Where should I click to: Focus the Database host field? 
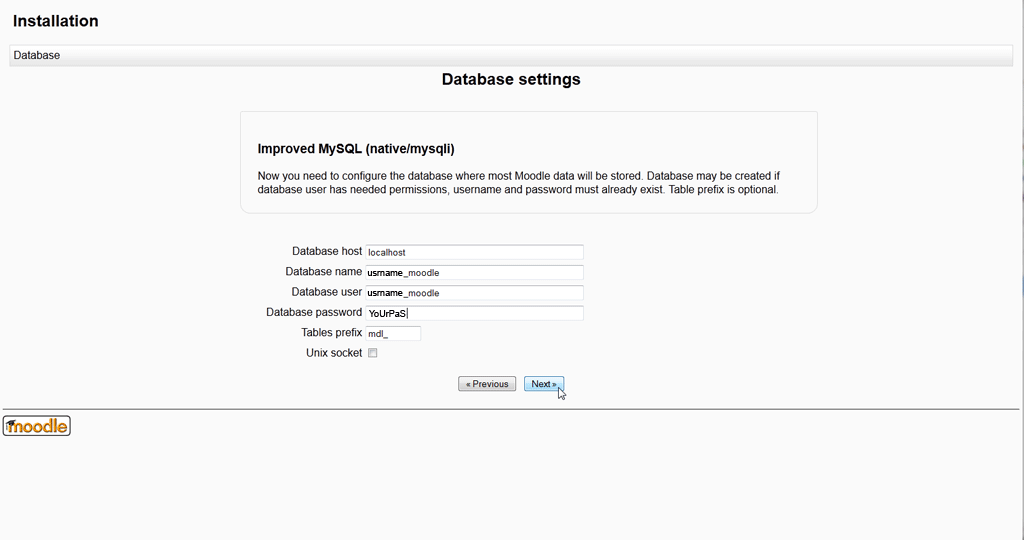(x=474, y=252)
